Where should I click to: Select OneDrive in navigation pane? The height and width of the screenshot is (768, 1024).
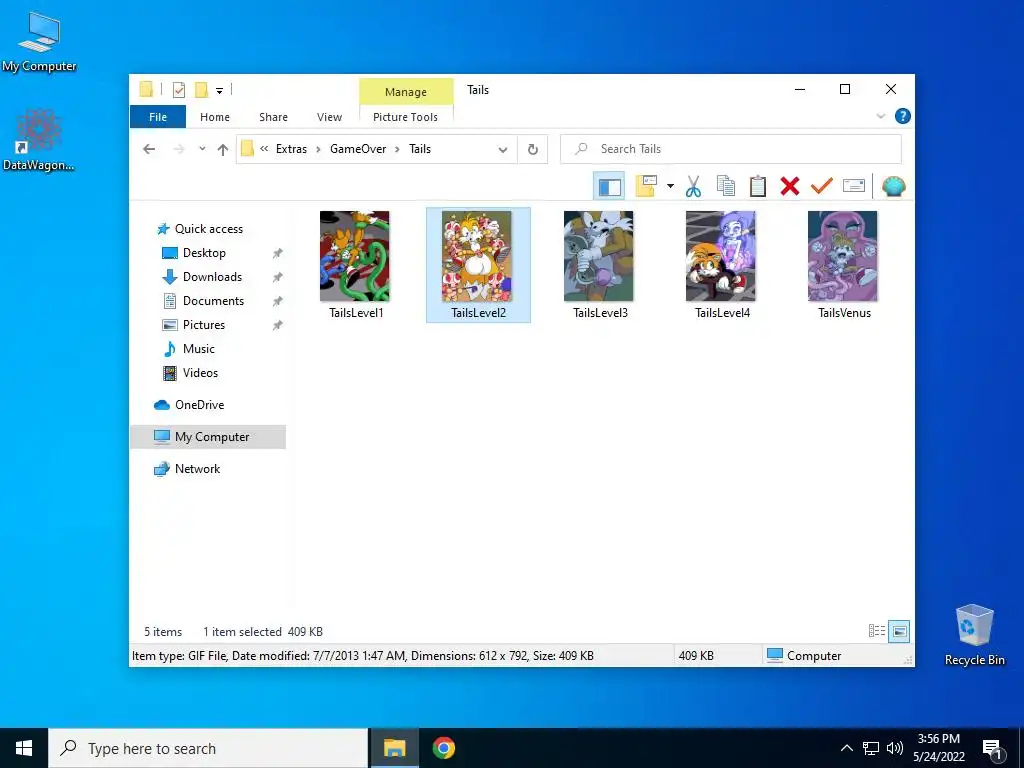coord(199,405)
